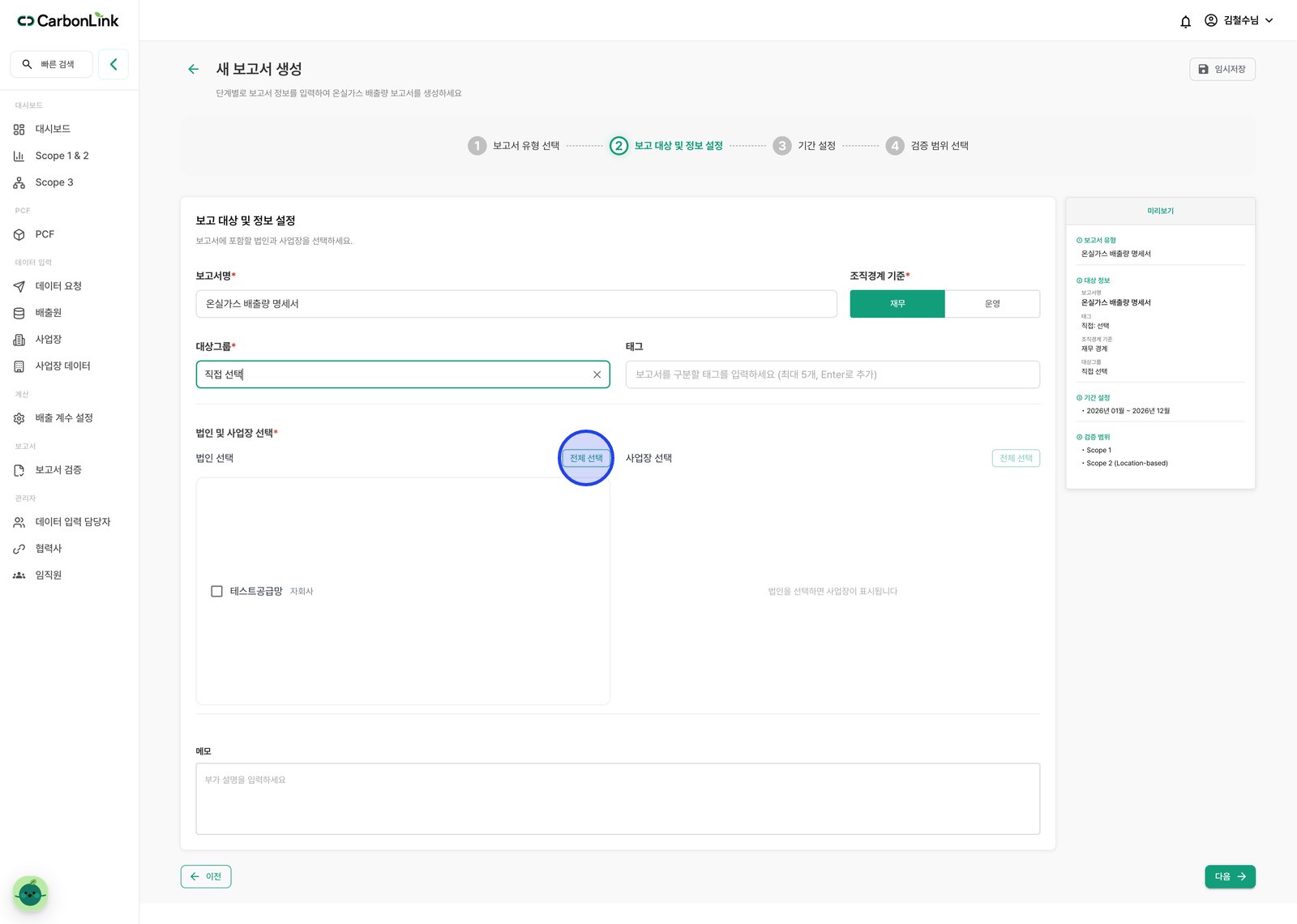Go to step 3 기간 설정

(804, 146)
